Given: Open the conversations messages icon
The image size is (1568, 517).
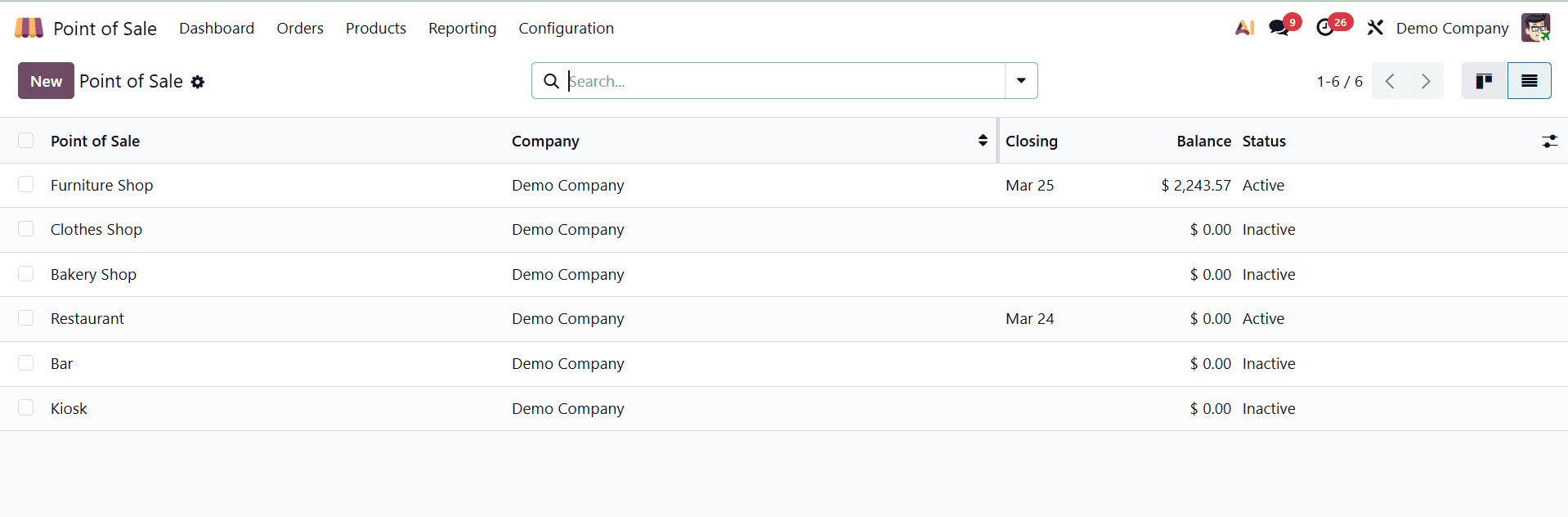Looking at the screenshot, I should 1279,28.
